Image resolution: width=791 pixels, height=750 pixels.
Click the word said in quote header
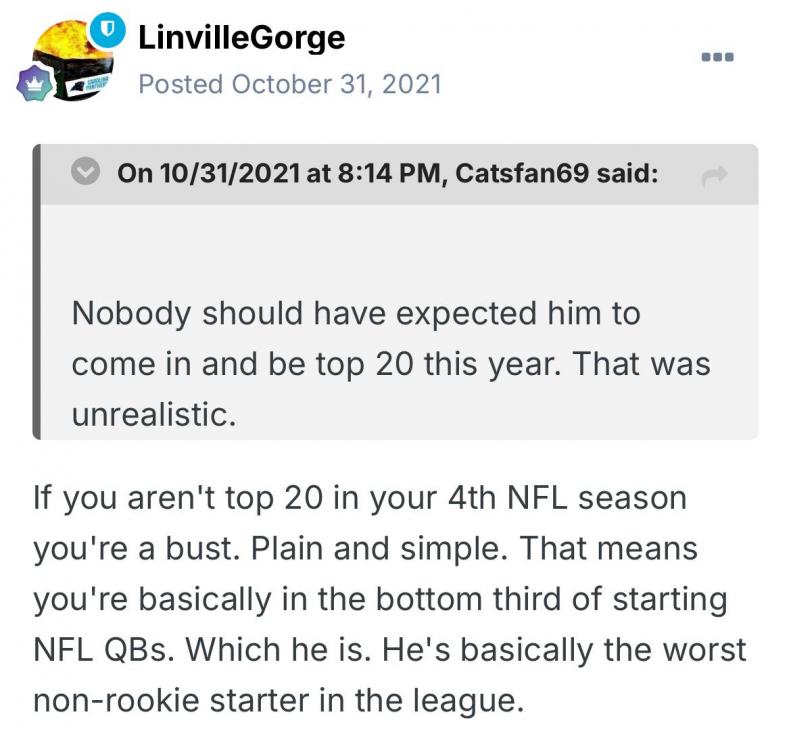pyautogui.click(x=627, y=175)
